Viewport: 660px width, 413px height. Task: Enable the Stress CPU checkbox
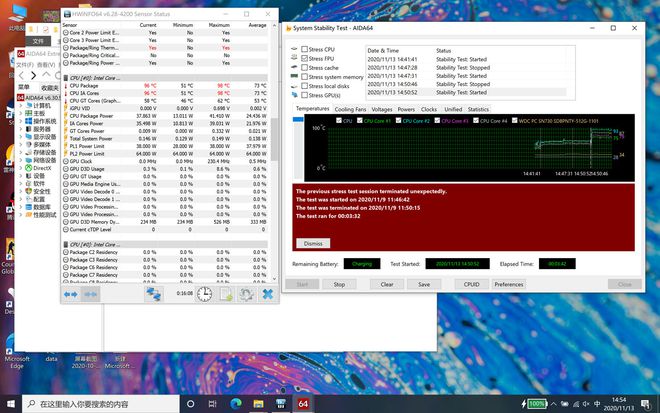[x=304, y=49]
